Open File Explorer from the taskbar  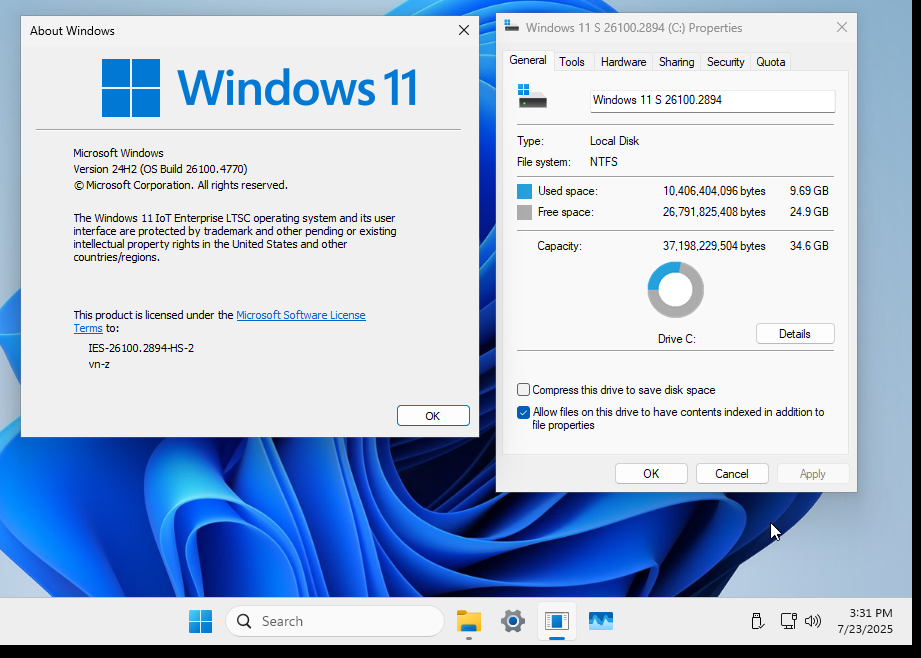tap(469, 621)
